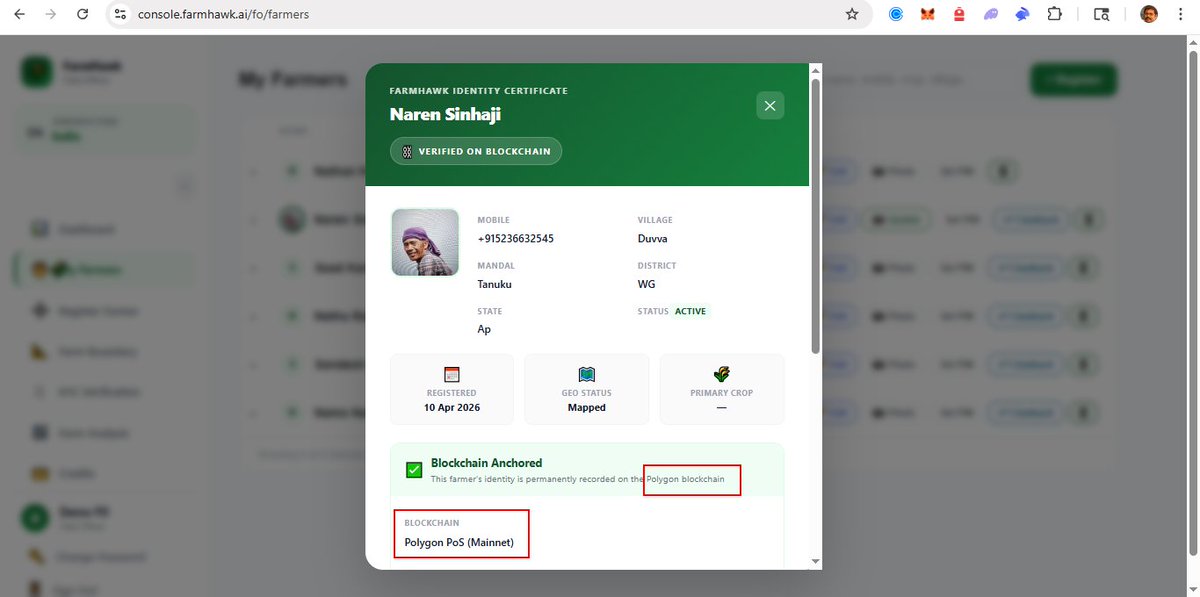Screen dimensions: 1200x597
Task: Click the Geo Status map icon
Action: coord(587,374)
